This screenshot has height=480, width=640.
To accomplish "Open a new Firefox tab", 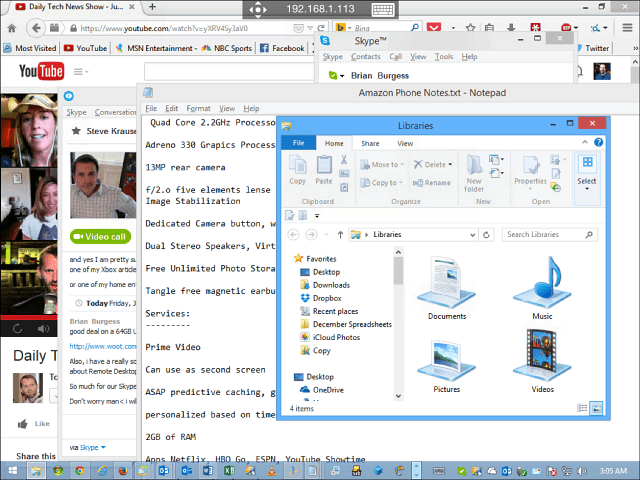I will pos(152,7).
